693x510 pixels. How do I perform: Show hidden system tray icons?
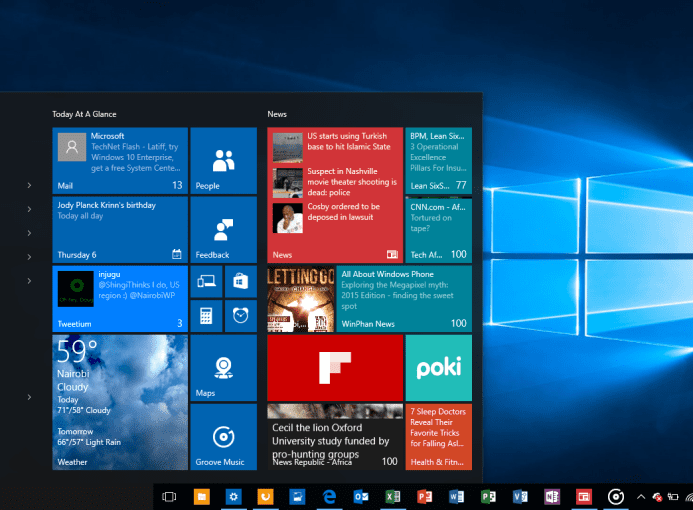click(x=641, y=496)
